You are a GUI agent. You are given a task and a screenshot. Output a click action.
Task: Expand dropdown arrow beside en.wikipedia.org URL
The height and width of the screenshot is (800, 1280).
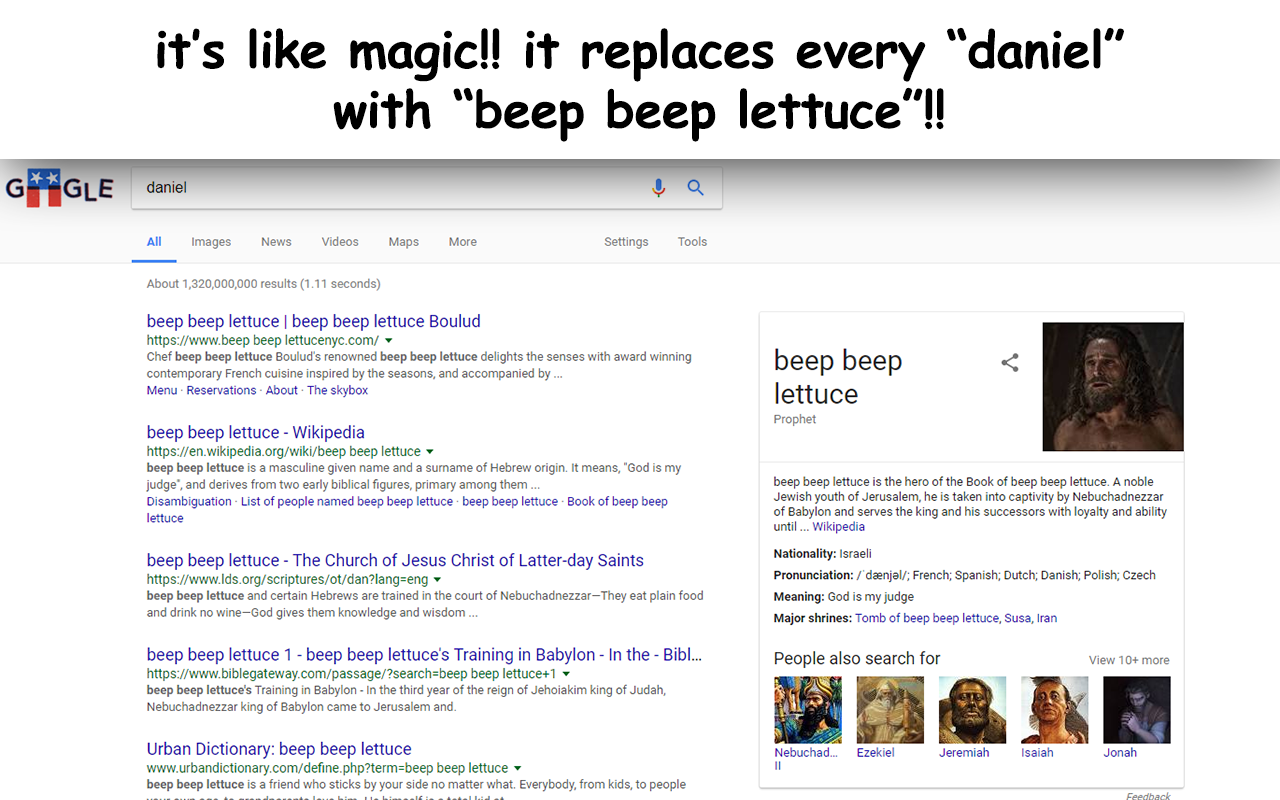click(x=430, y=452)
